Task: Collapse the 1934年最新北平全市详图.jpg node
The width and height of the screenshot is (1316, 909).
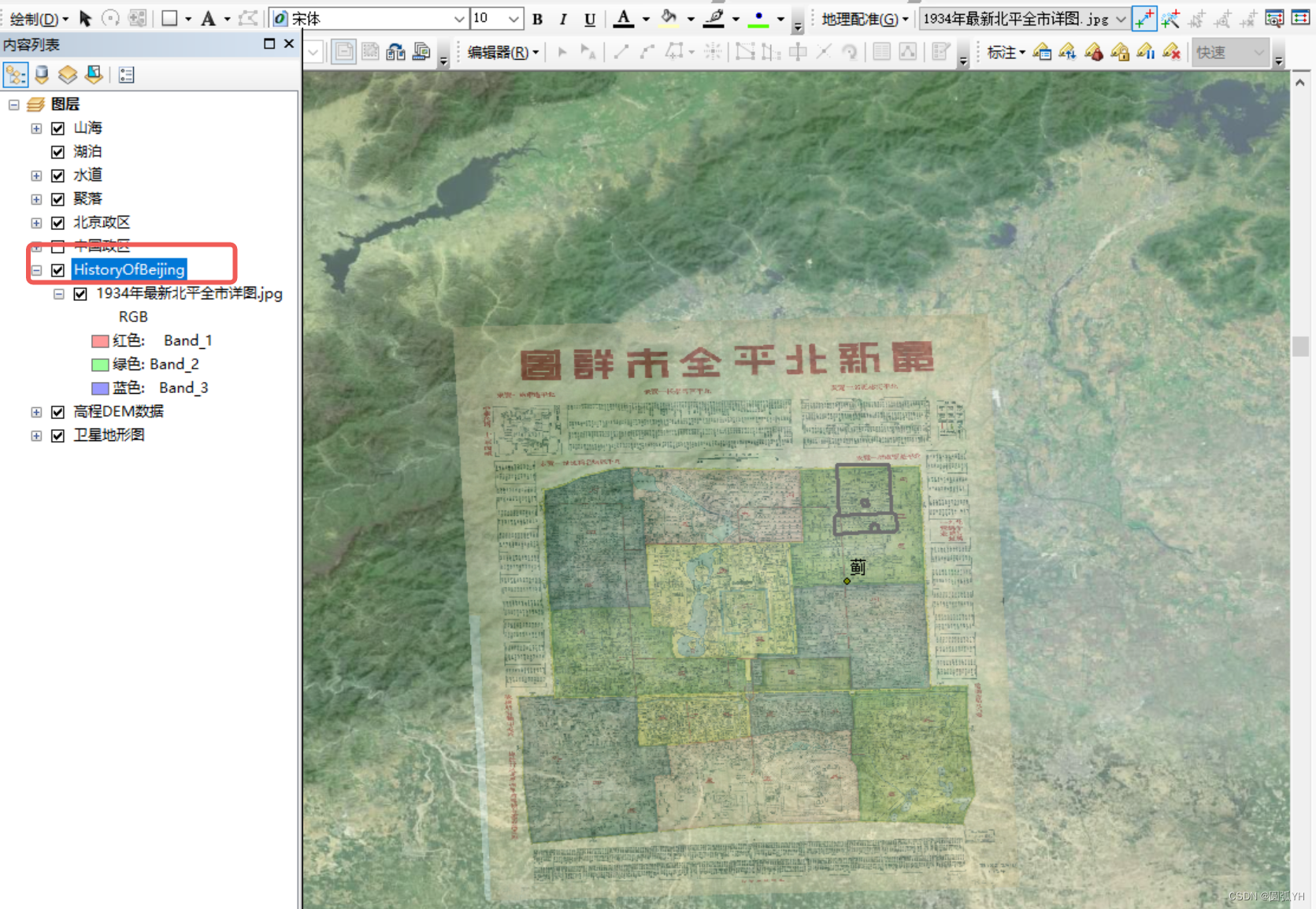Action: [59, 293]
